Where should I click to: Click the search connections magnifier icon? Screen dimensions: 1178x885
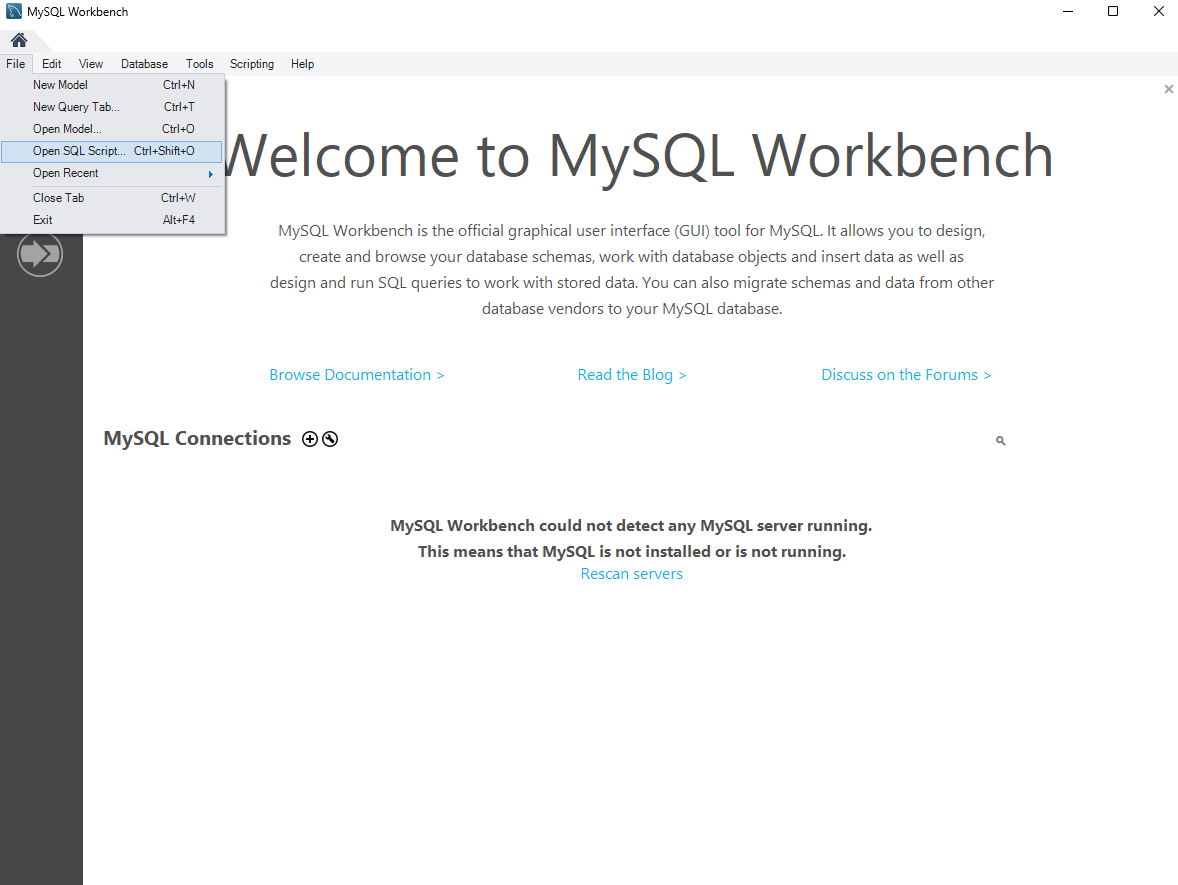(x=1000, y=440)
